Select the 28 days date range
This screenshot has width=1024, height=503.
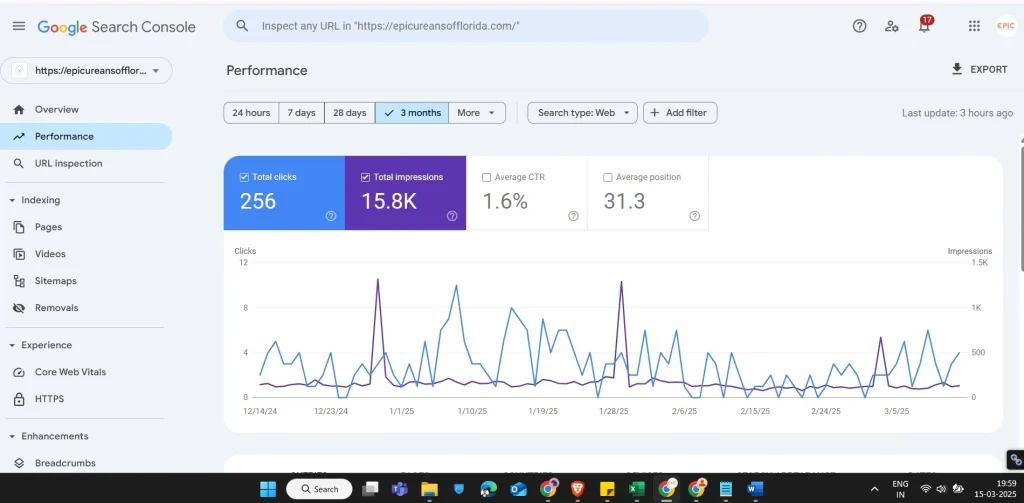349,113
